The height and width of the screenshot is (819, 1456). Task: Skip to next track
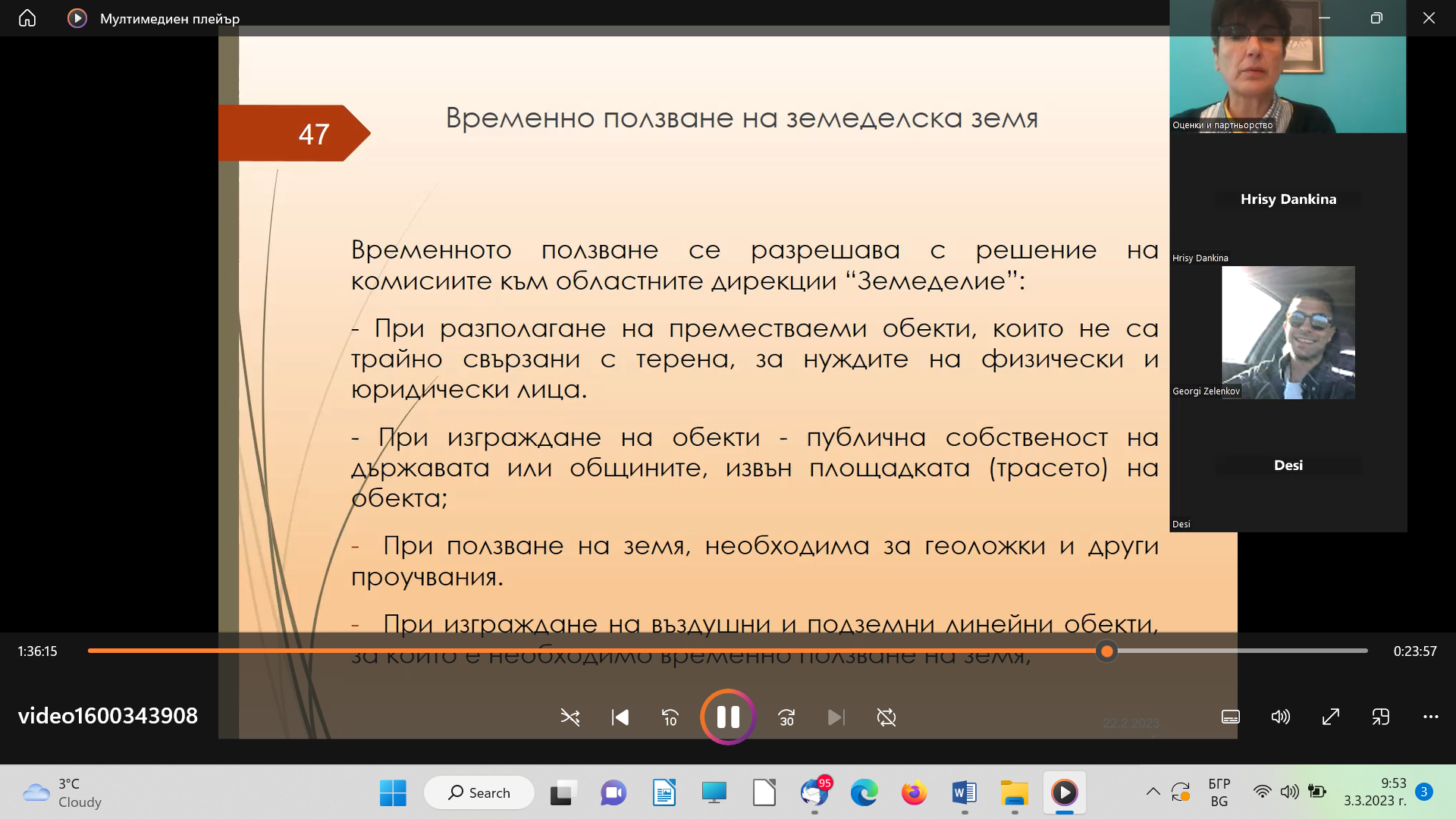click(836, 717)
